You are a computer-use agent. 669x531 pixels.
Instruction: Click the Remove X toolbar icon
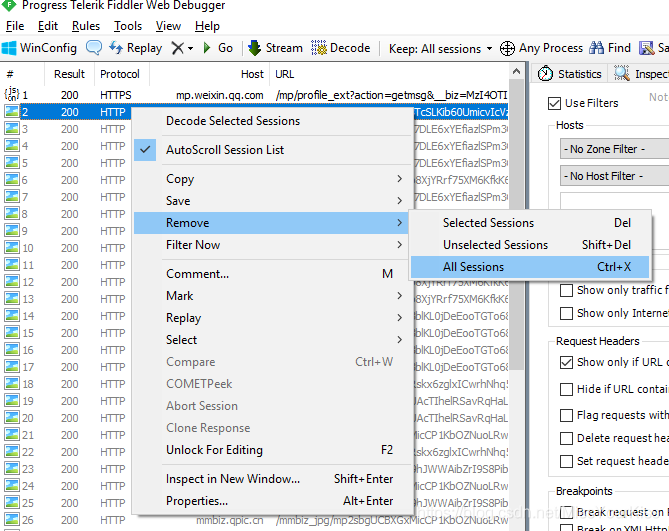click(177, 48)
